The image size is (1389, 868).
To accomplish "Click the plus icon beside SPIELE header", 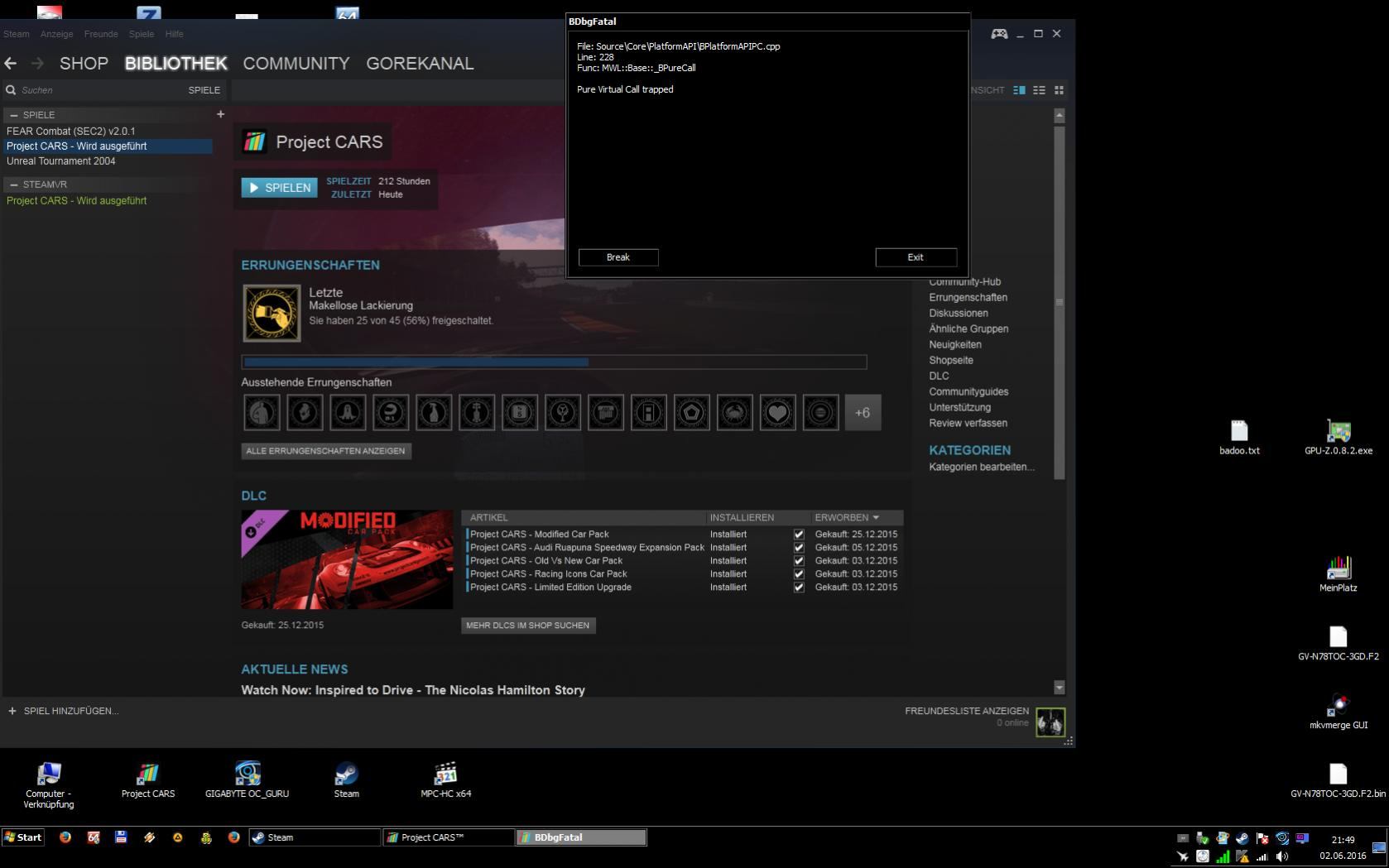I will point(220,114).
